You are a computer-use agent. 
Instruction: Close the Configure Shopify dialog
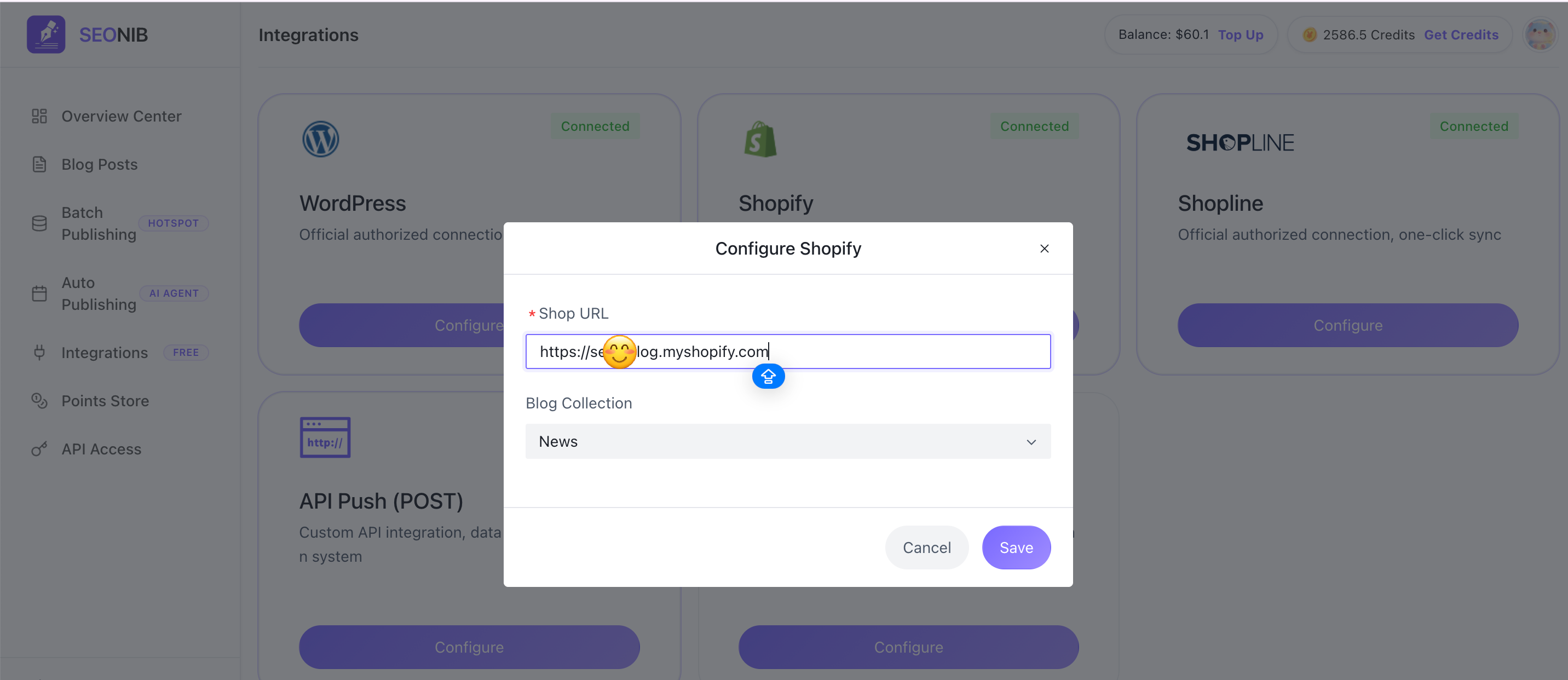click(x=1044, y=249)
